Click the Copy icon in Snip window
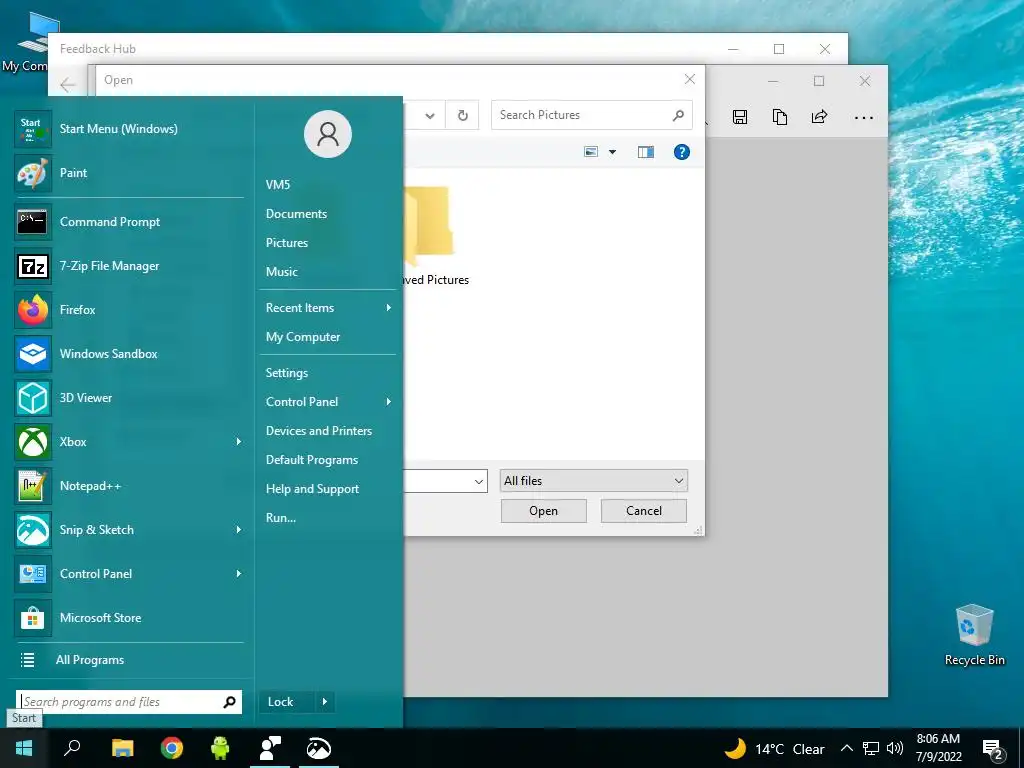 780,117
